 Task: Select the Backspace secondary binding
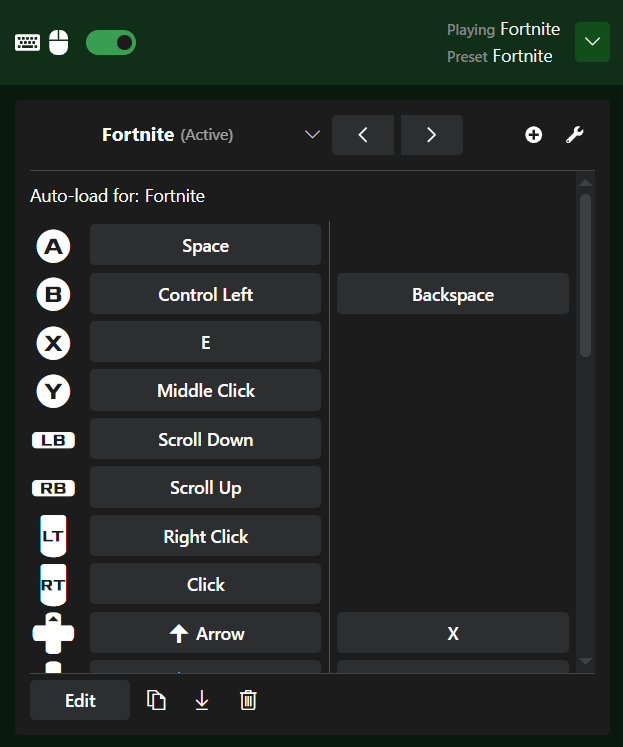(x=453, y=294)
